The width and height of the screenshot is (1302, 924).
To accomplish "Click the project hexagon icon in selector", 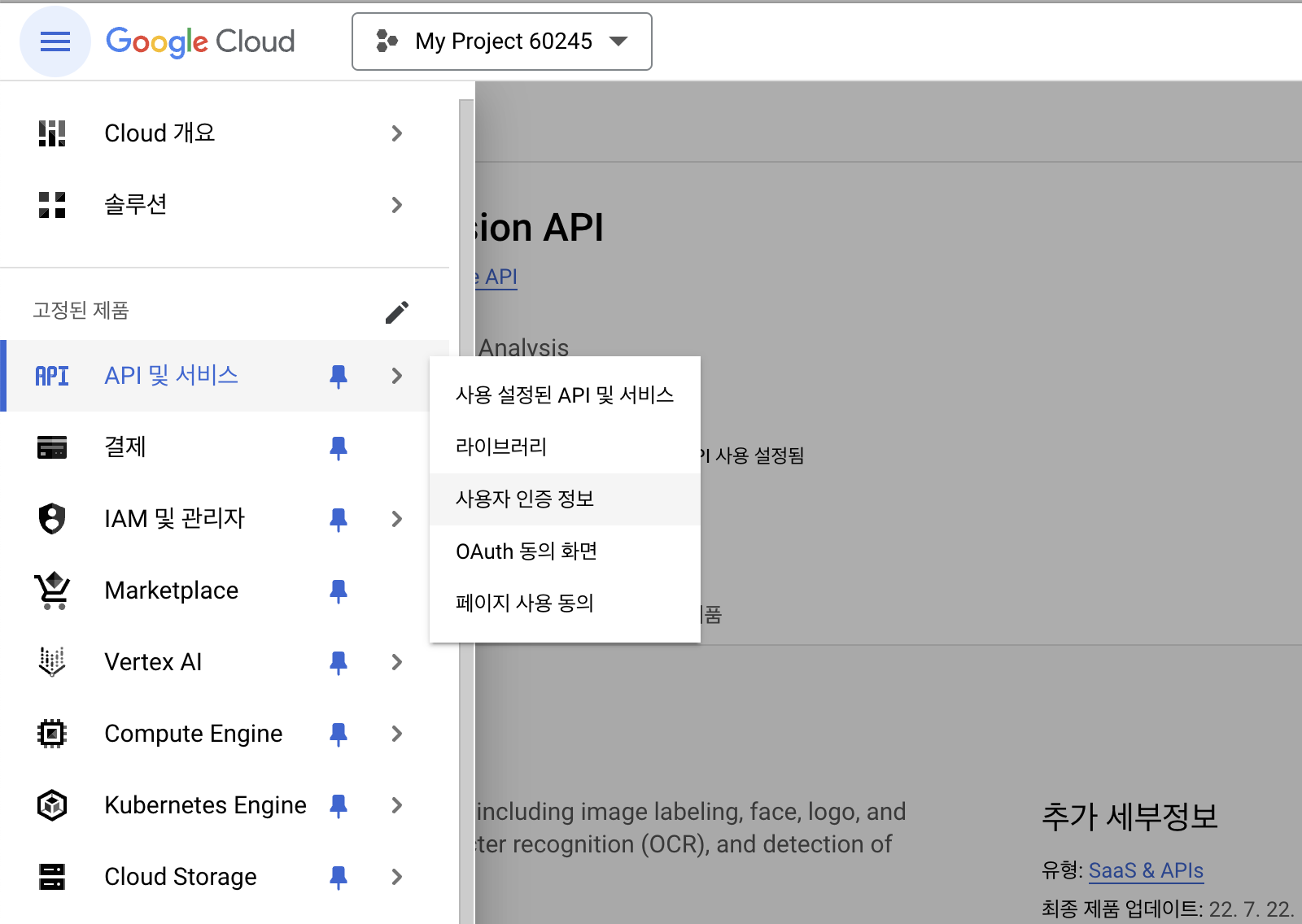I will point(387,41).
